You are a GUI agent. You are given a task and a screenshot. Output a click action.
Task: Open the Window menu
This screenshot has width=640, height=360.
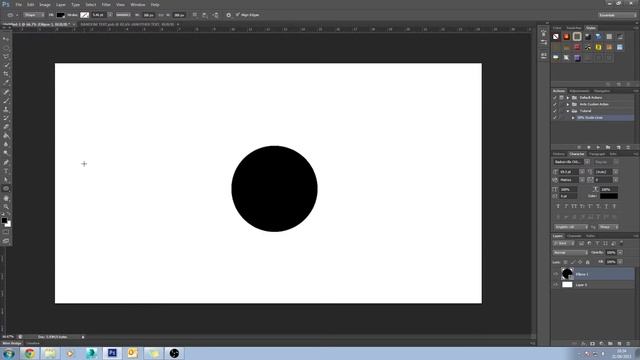pos(138,4)
